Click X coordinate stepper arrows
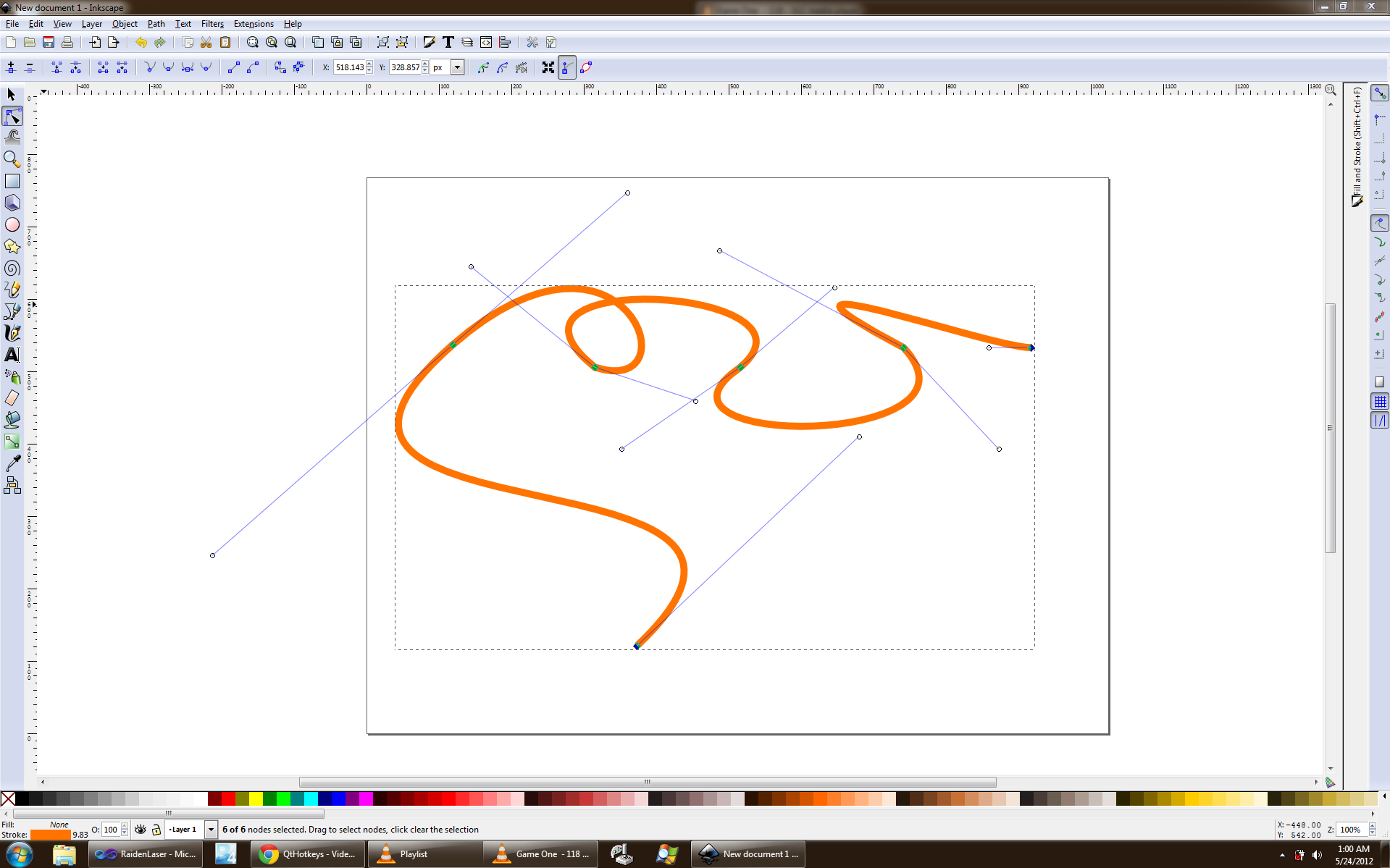Screen dimensions: 1390x868 click(x=369, y=67)
